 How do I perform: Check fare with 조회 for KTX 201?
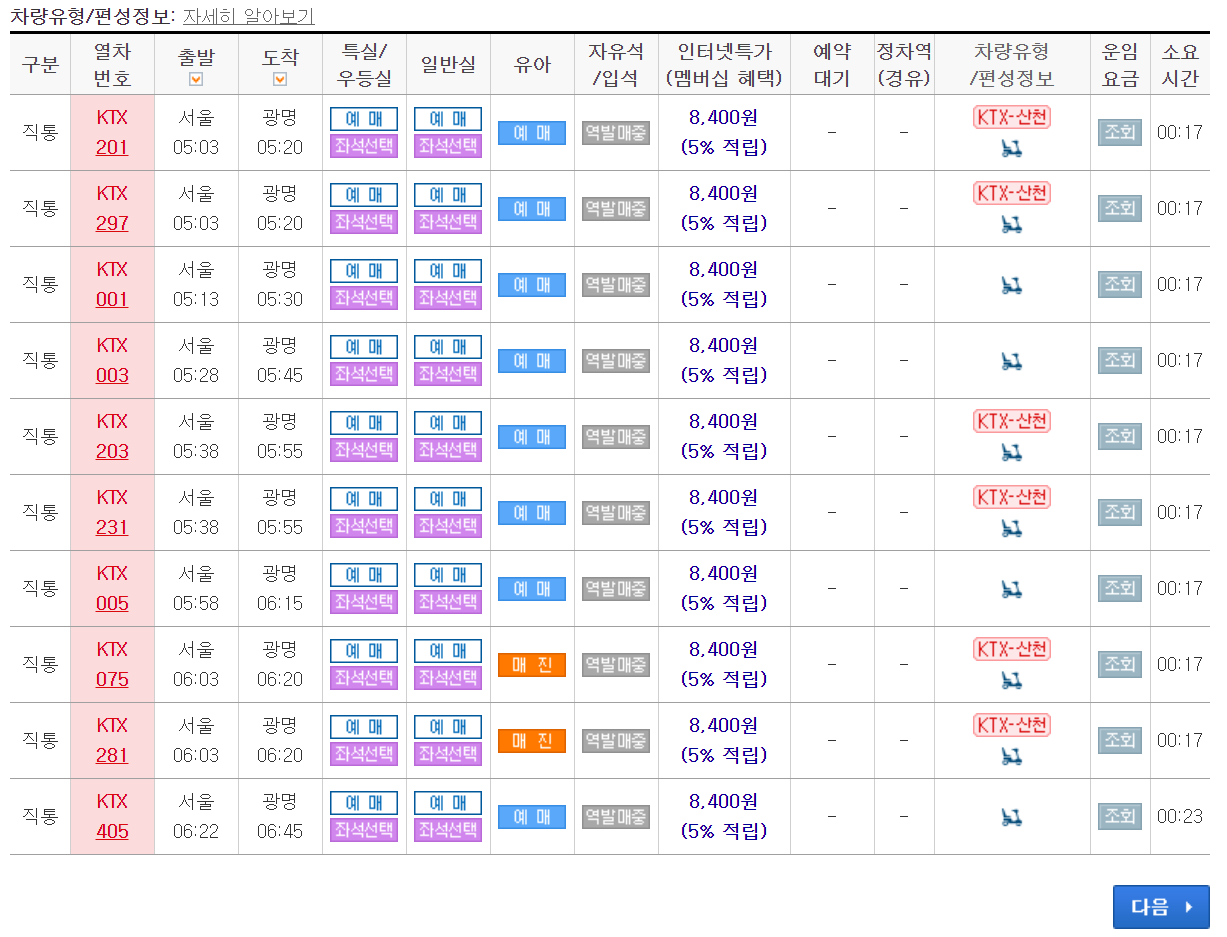[x=1120, y=132]
